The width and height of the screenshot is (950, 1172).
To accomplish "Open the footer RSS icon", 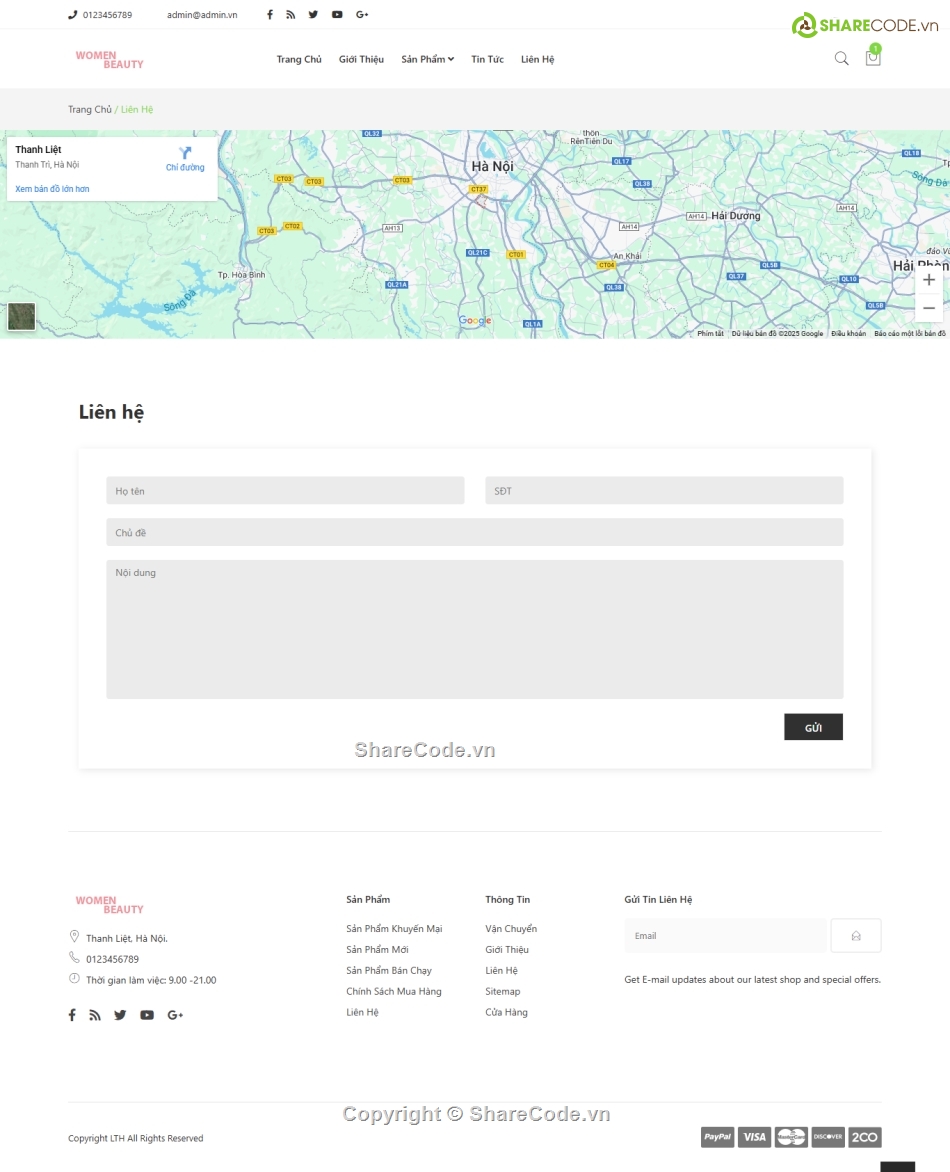I will pyautogui.click(x=95, y=1015).
